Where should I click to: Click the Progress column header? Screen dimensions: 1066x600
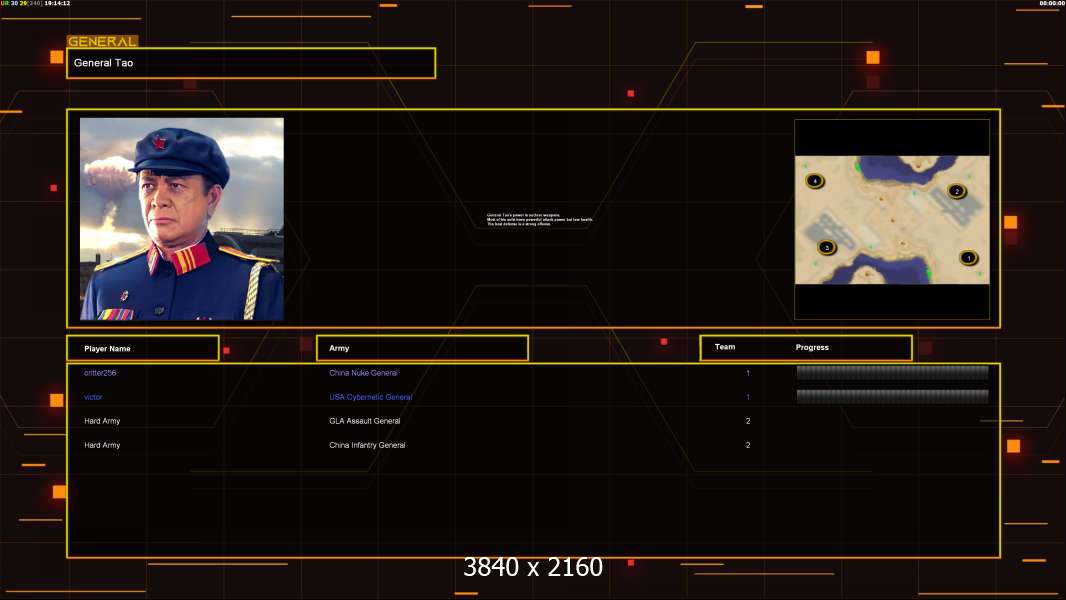click(x=812, y=347)
